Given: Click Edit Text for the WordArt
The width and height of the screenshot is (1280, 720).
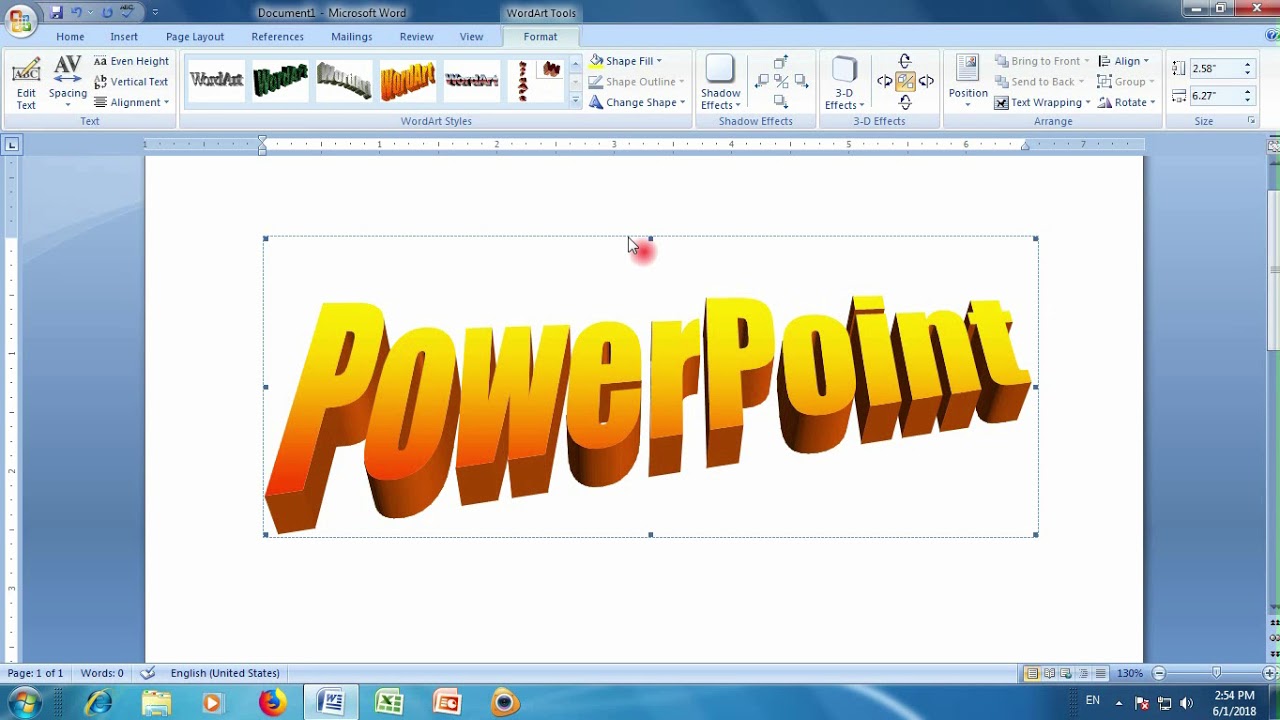Looking at the screenshot, I should pyautogui.click(x=26, y=84).
